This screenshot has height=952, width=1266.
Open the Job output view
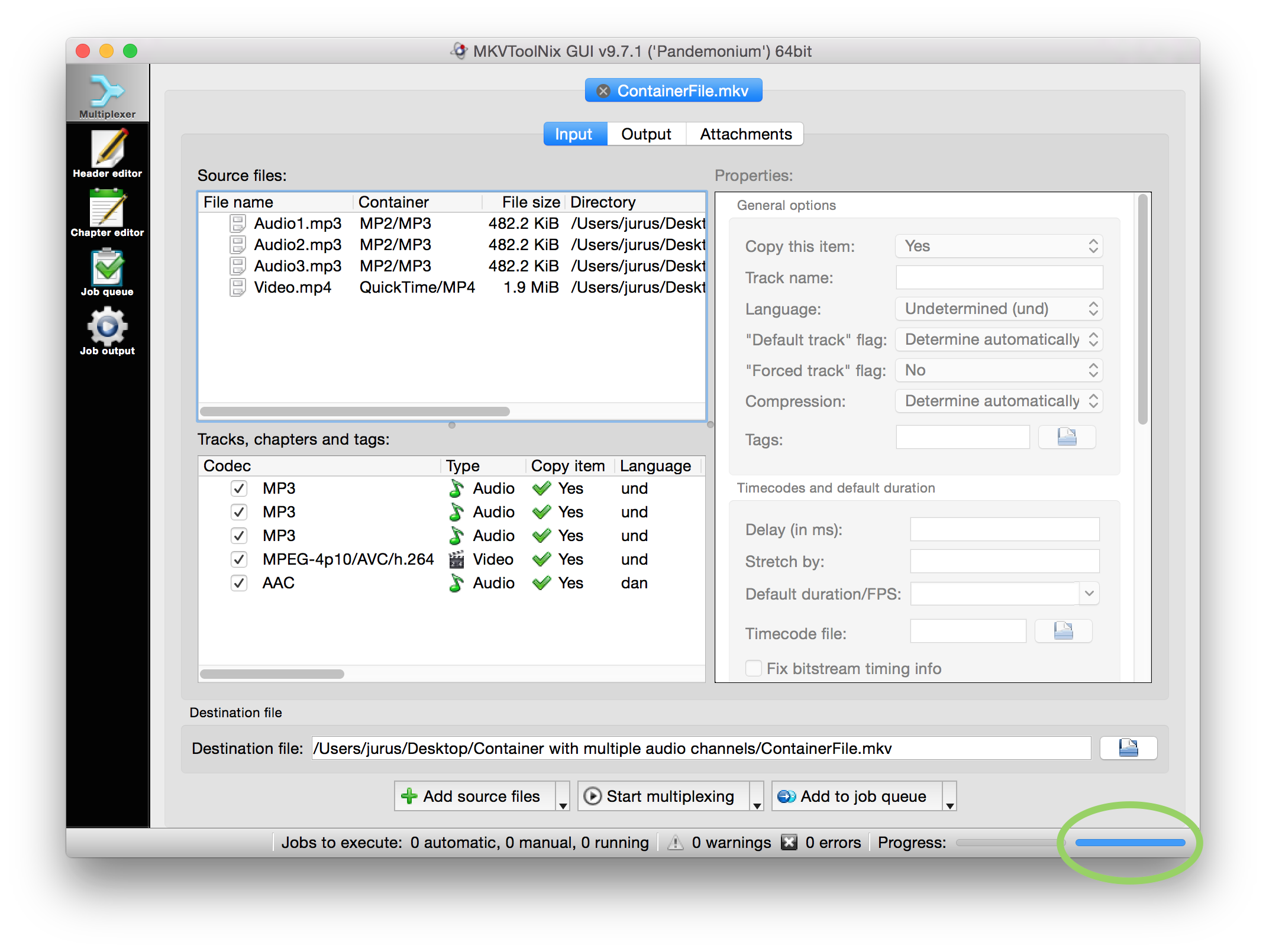(x=107, y=330)
